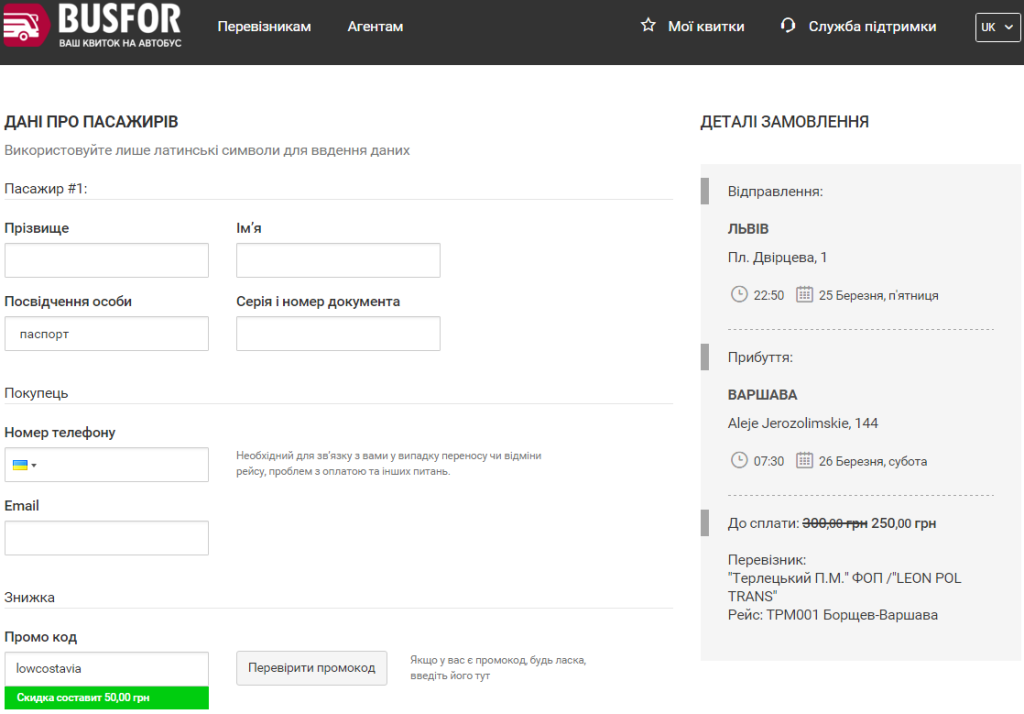Click the clock icon next to 22:50
Viewport: 1024px width, 714px height.
point(739,295)
